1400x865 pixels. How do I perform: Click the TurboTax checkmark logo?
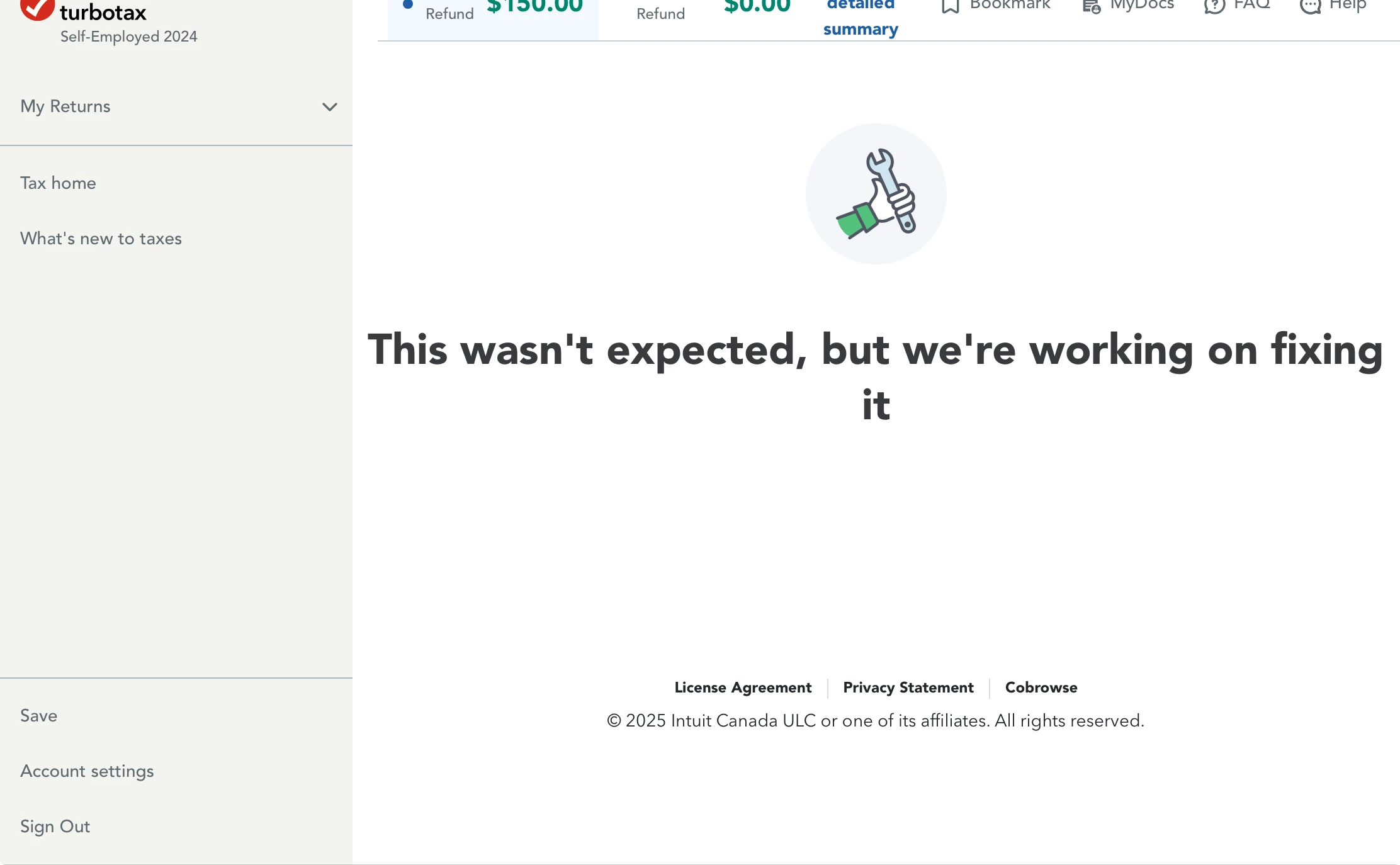tap(37, 9)
